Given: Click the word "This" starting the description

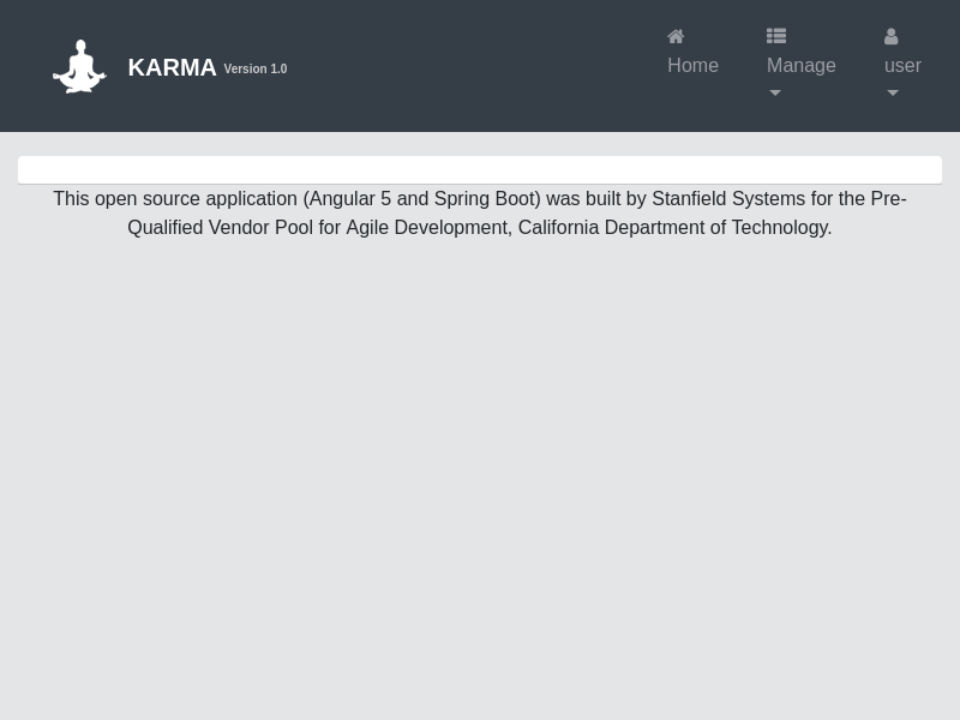Looking at the screenshot, I should pos(71,199).
